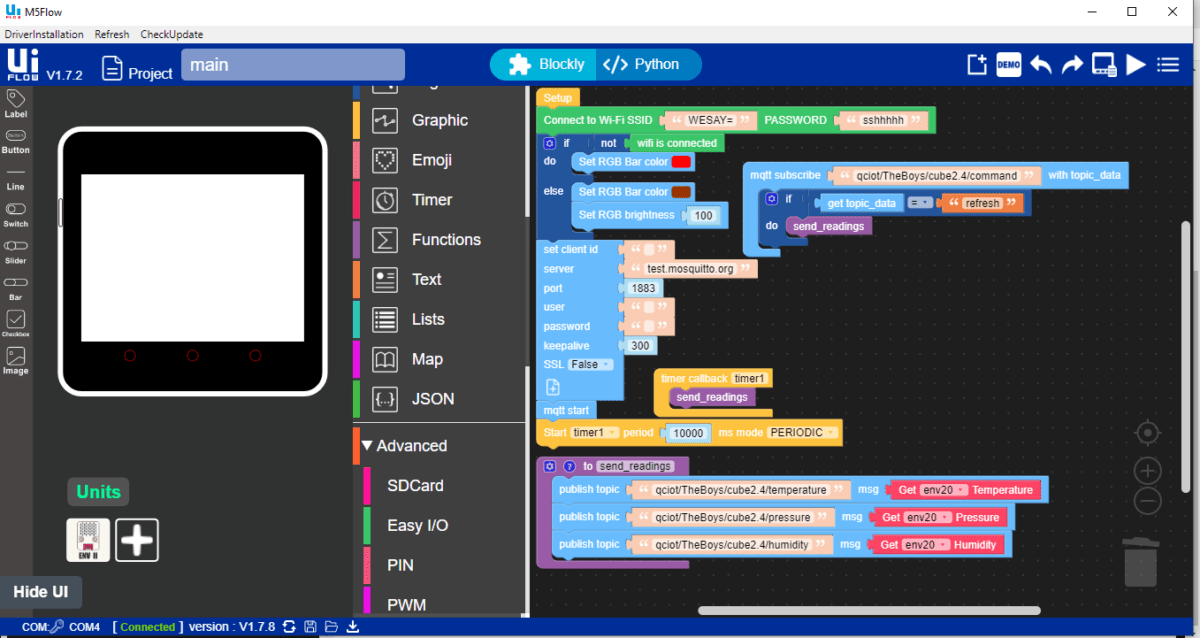Click the main project name field
1200x638 pixels.
[x=290, y=64]
